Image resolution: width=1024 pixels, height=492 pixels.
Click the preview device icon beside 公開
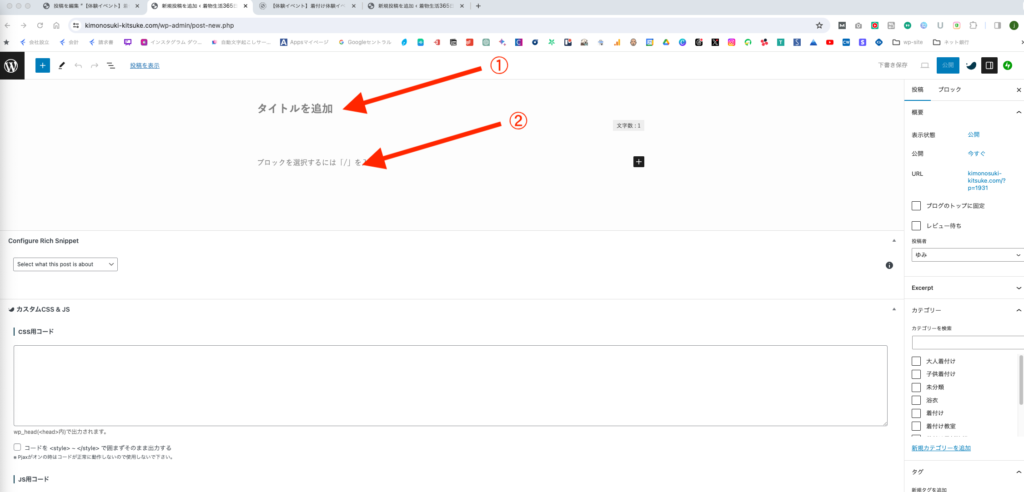coord(924,65)
